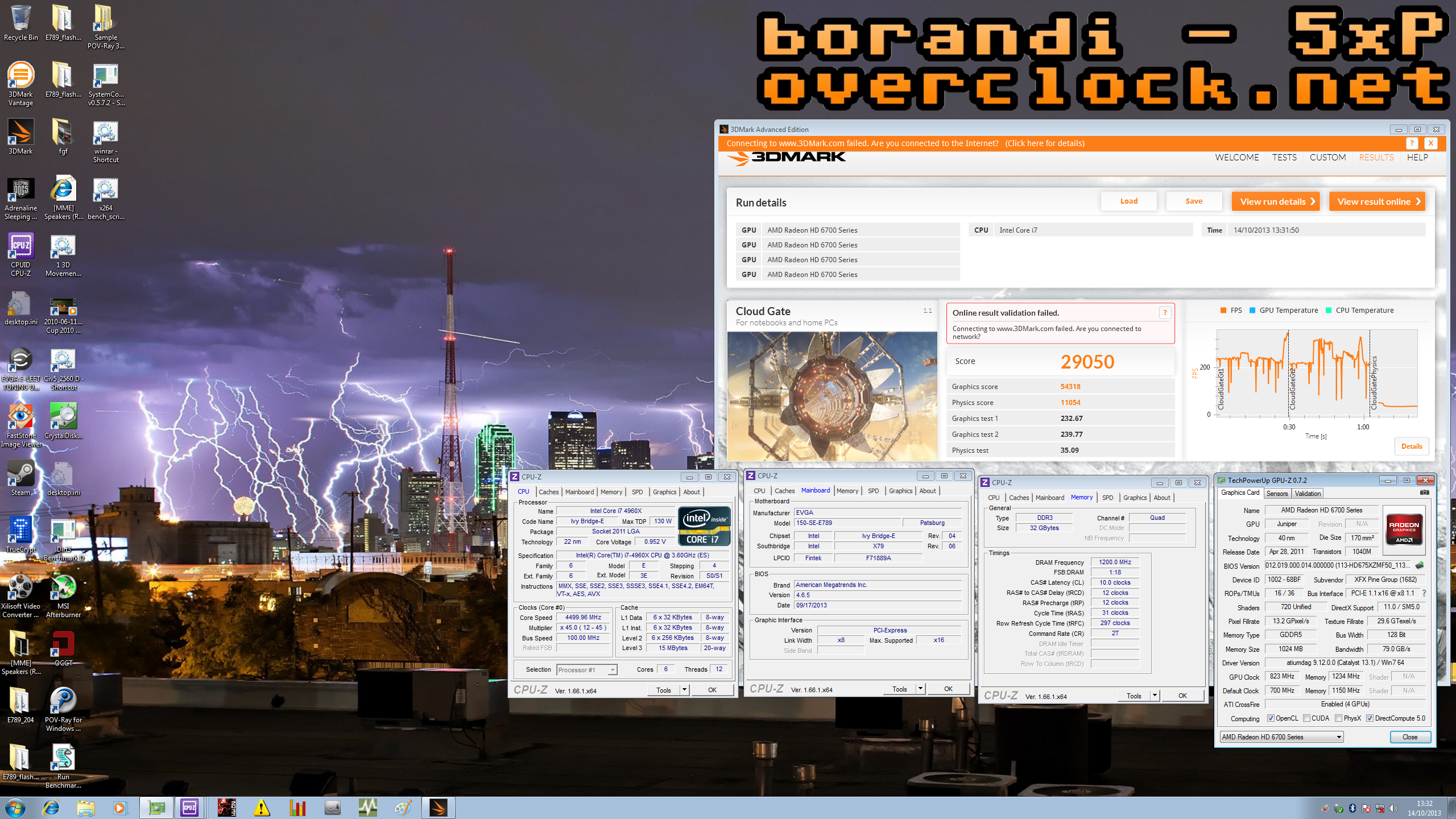Open the TESTS section in 3DMark
1456x819 pixels.
1284,158
